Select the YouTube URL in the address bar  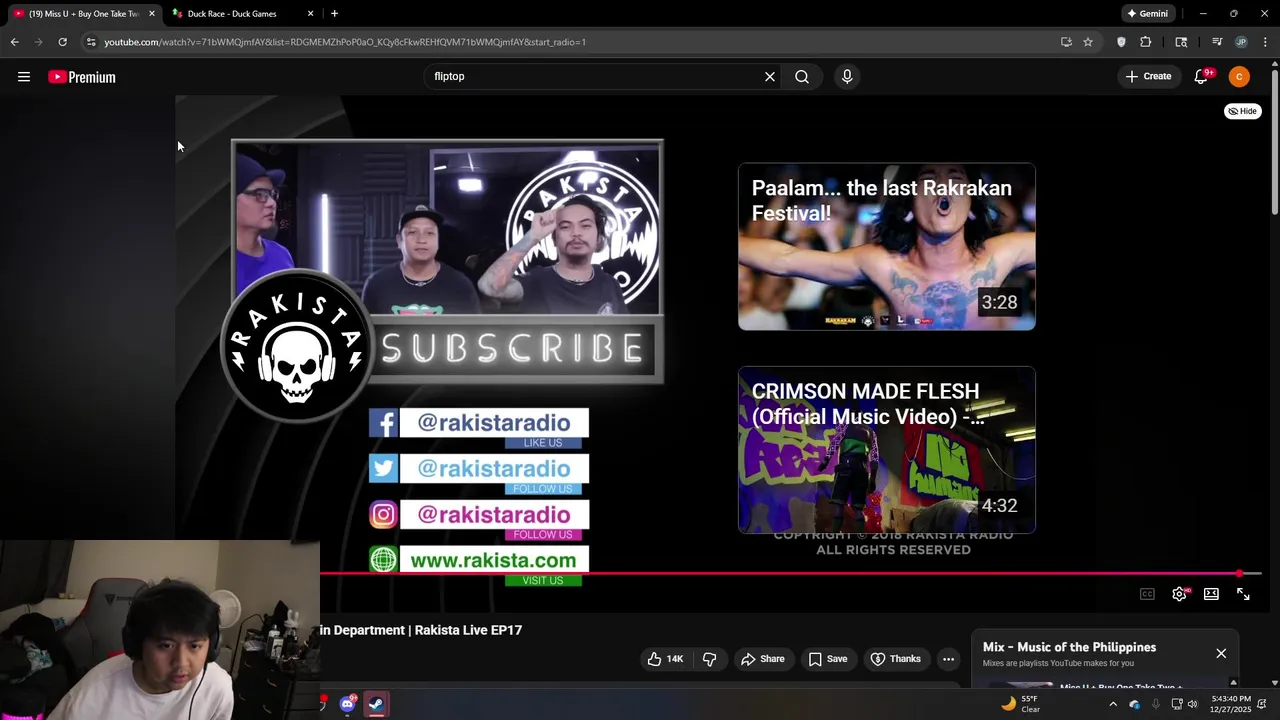point(345,42)
